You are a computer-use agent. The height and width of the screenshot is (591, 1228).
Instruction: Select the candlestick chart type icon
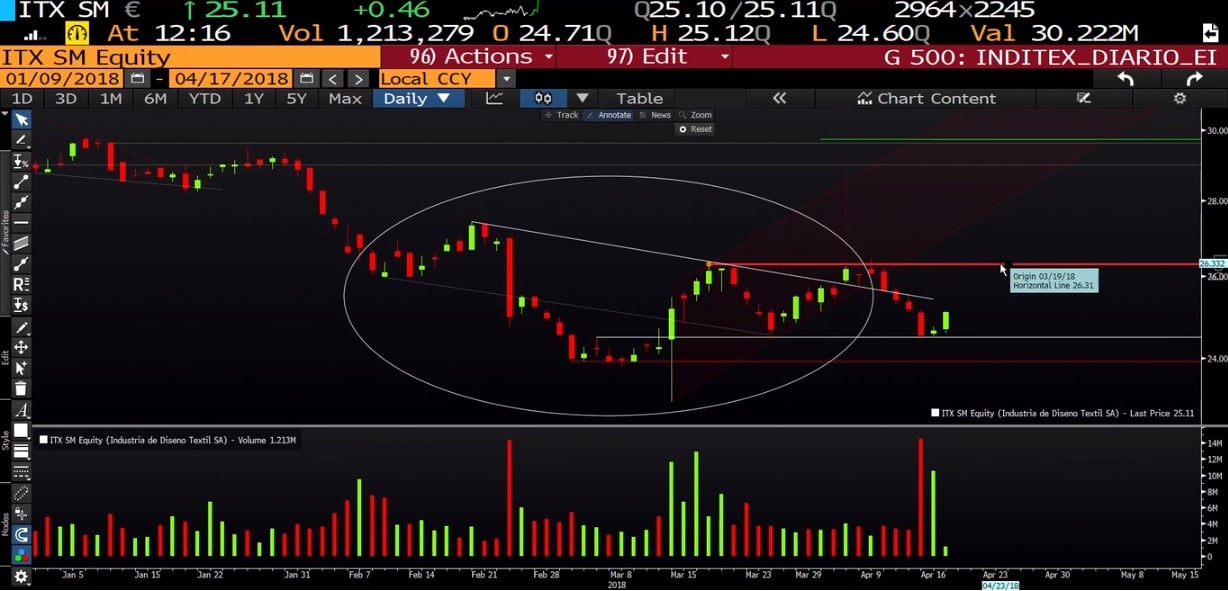coord(543,98)
